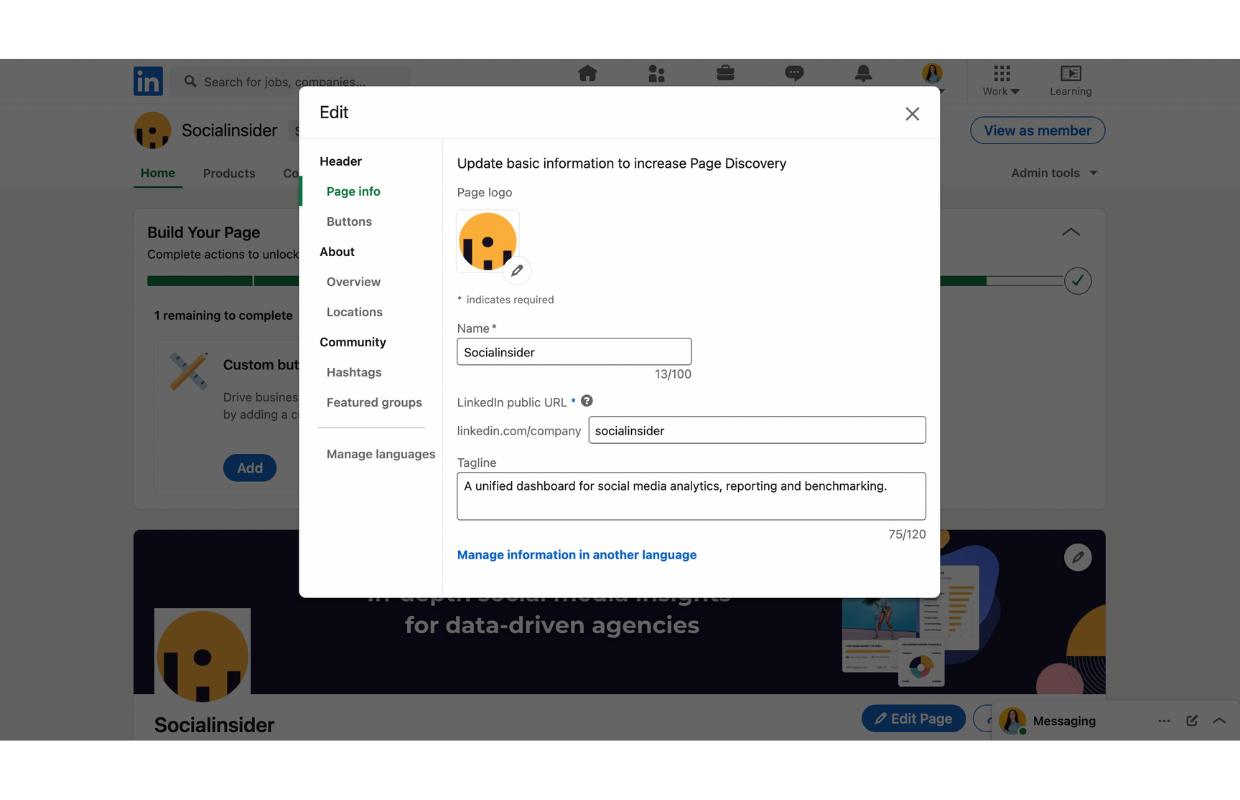Open the My Network people icon
1240x800 pixels.
[656, 73]
